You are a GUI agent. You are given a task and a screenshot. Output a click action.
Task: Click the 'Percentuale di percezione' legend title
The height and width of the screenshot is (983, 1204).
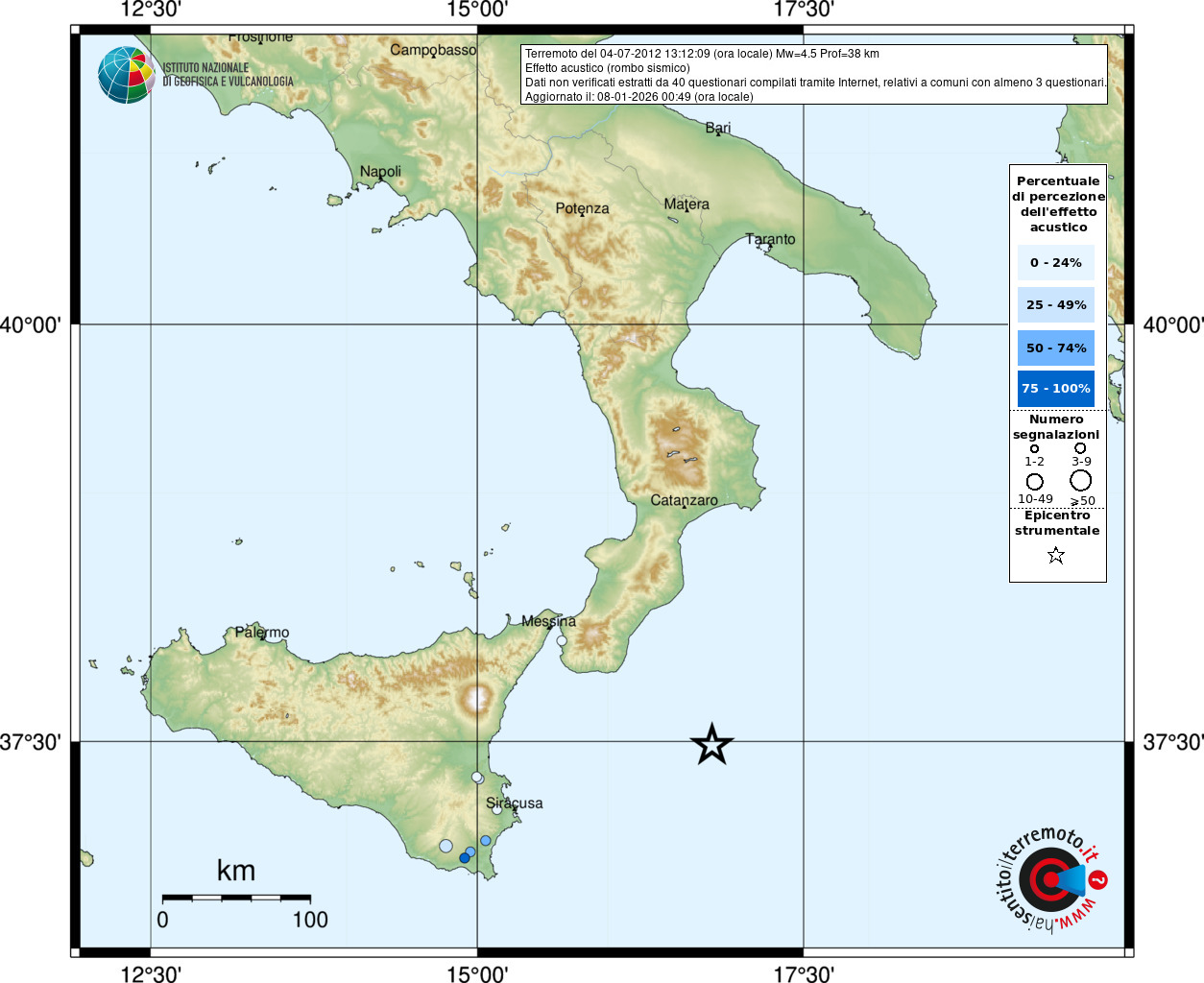tap(1058, 204)
